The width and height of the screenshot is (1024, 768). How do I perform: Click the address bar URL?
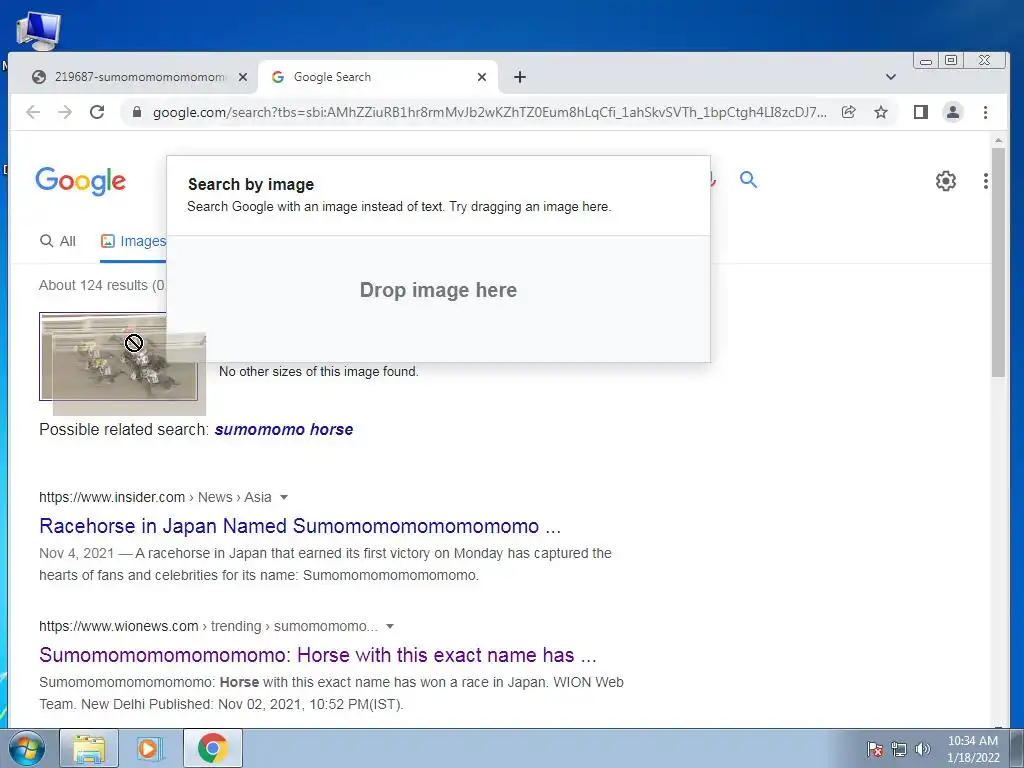490,112
